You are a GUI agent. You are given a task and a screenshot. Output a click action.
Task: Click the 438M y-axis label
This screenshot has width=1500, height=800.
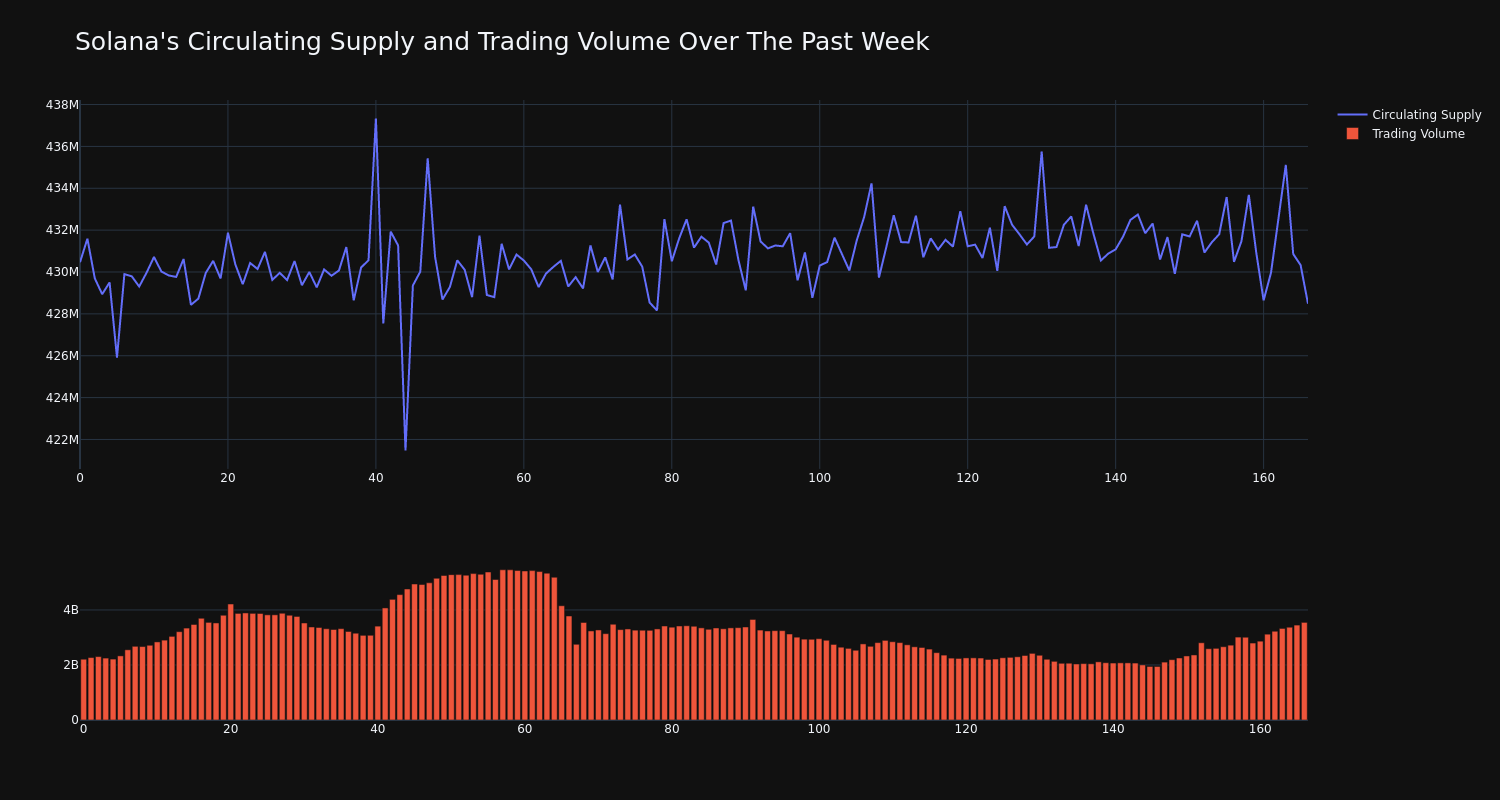[62, 105]
